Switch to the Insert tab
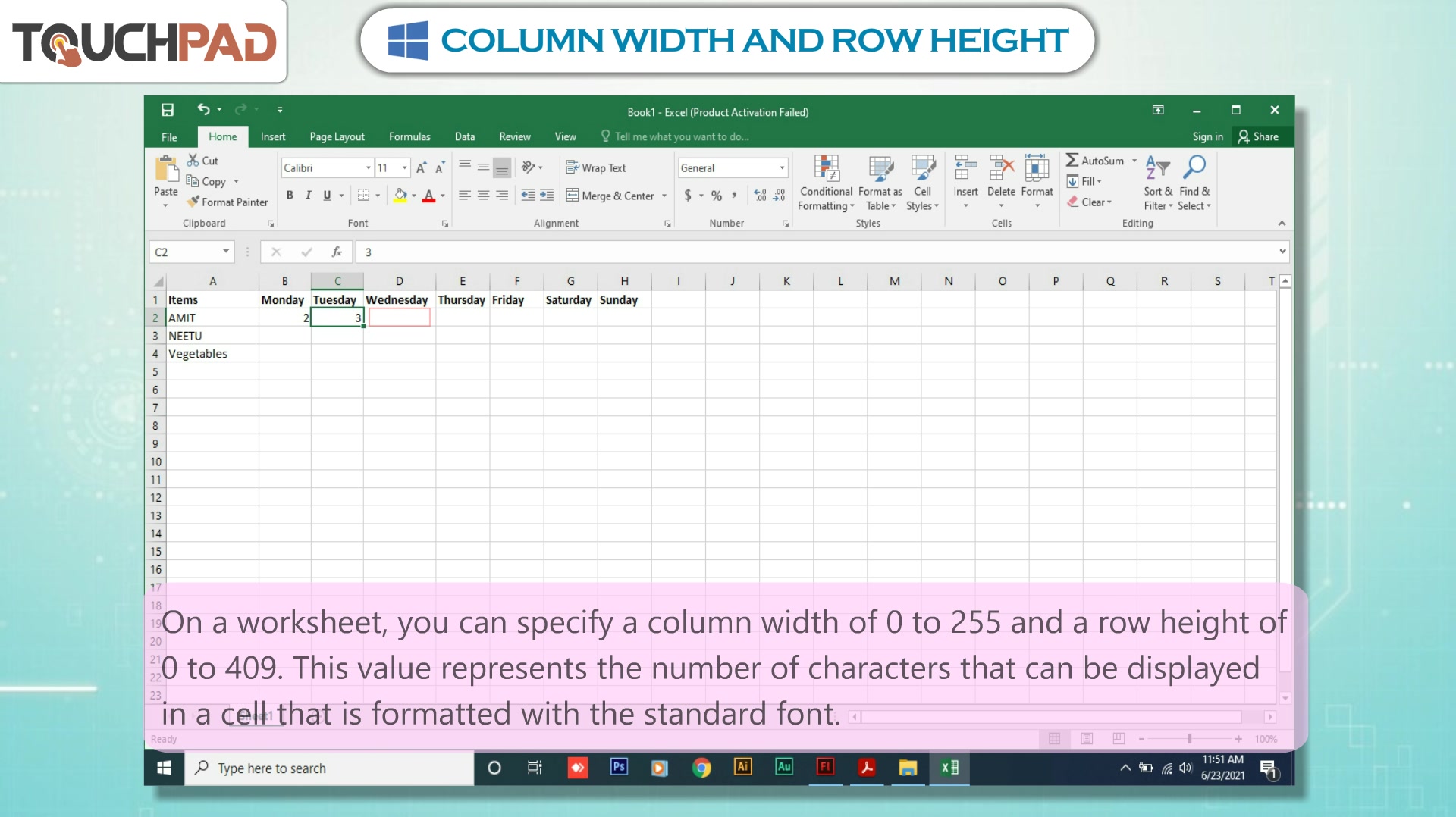Screen dimensions: 1456x817 point(273,137)
